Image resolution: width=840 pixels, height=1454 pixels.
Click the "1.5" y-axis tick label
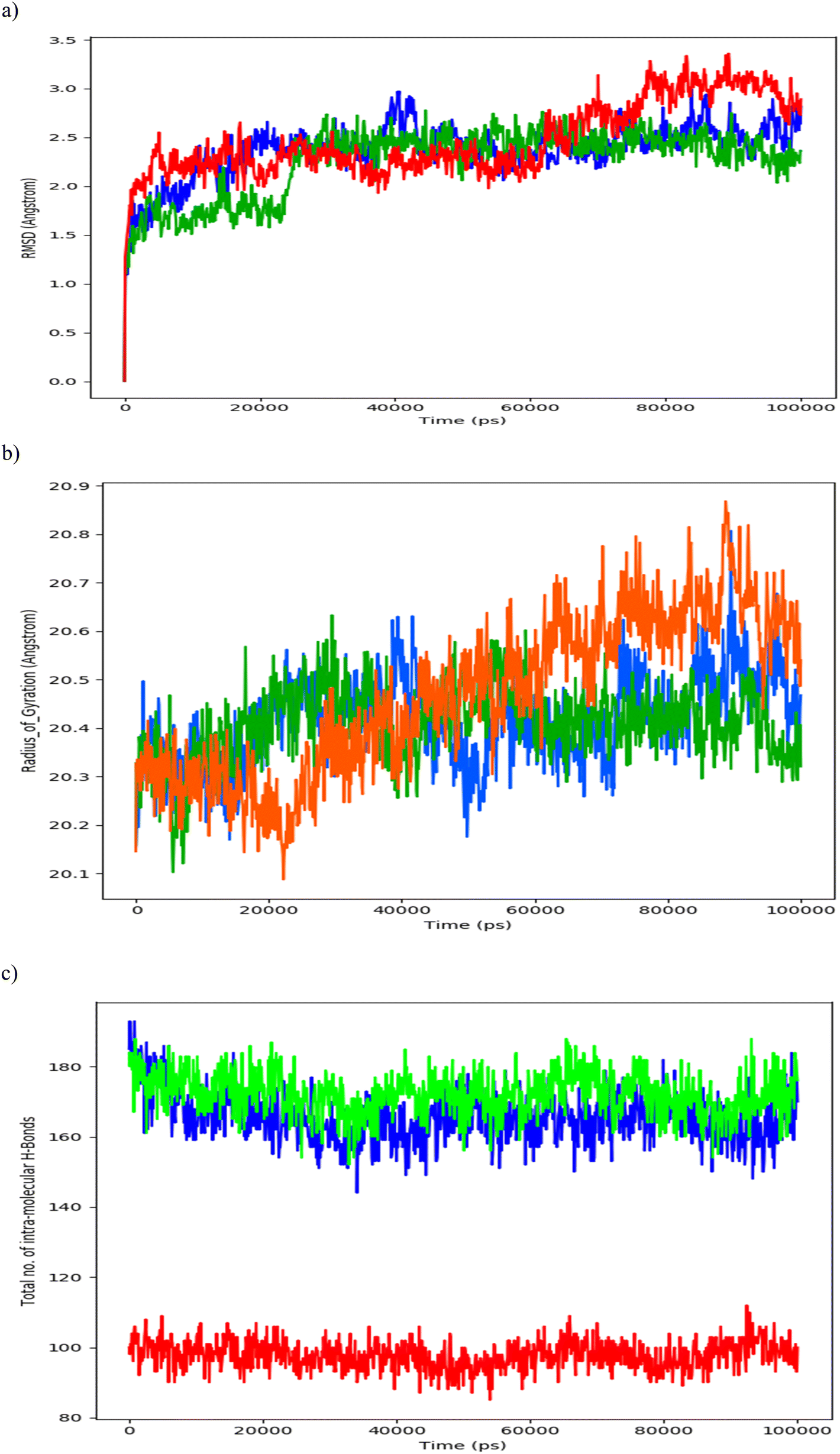pos(63,235)
